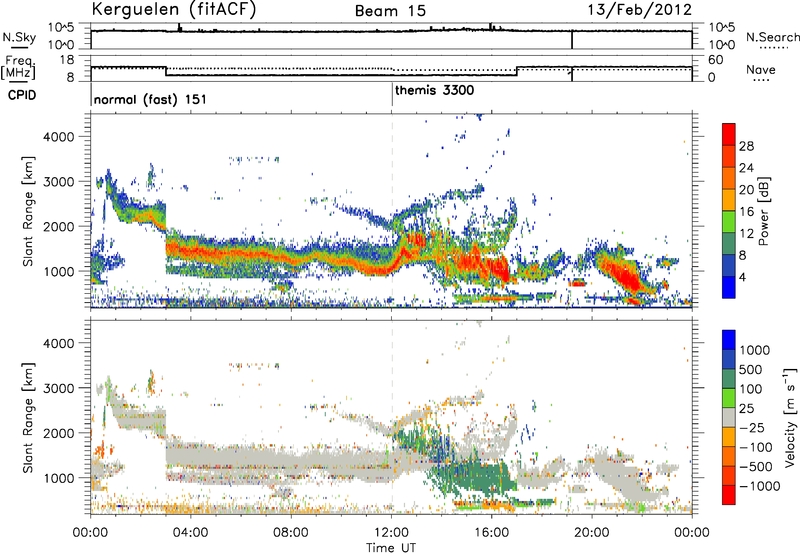Click the grey segment of Velocity colorbar
The width and height of the screenshot is (800, 554).
729,417
